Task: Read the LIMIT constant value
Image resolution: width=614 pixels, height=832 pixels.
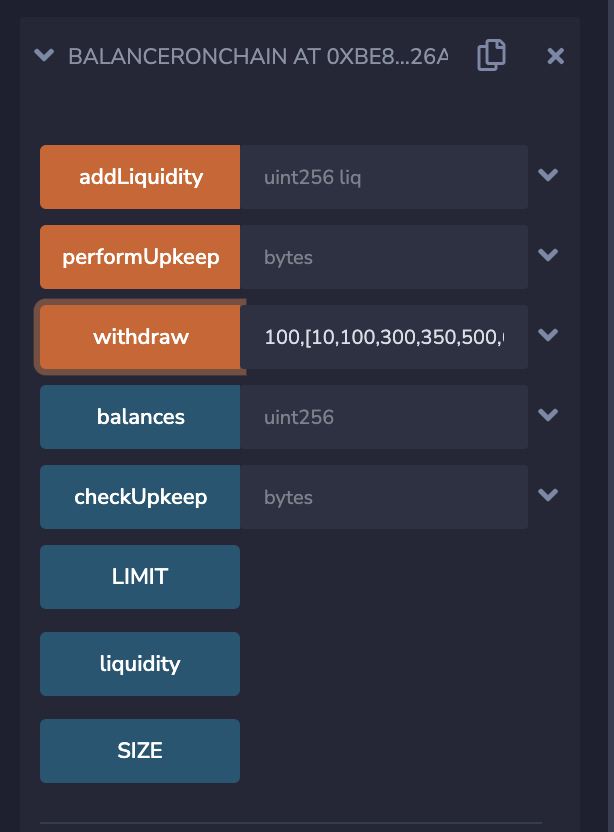Action: click(x=139, y=576)
